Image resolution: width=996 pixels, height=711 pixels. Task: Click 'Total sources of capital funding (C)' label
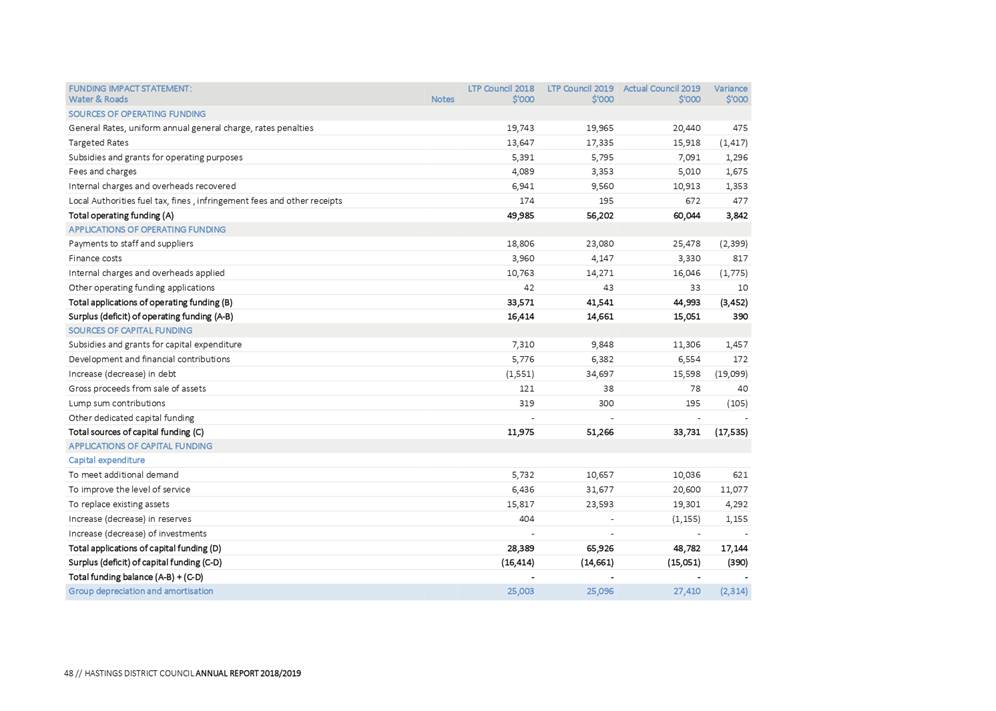[x=137, y=432]
